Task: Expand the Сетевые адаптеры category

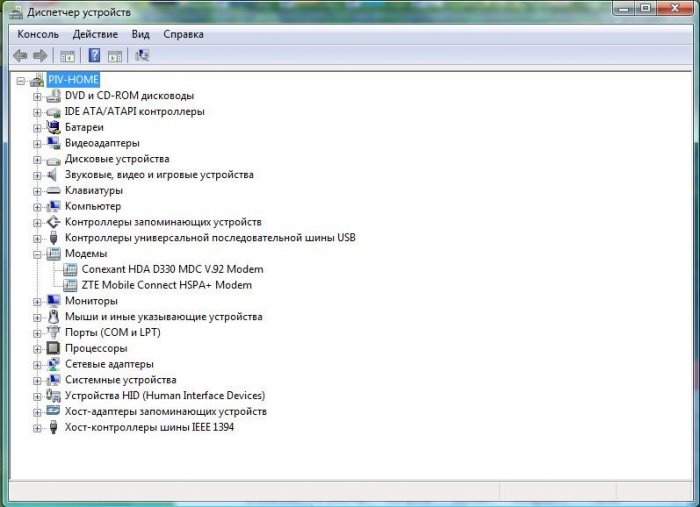Action: point(38,364)
